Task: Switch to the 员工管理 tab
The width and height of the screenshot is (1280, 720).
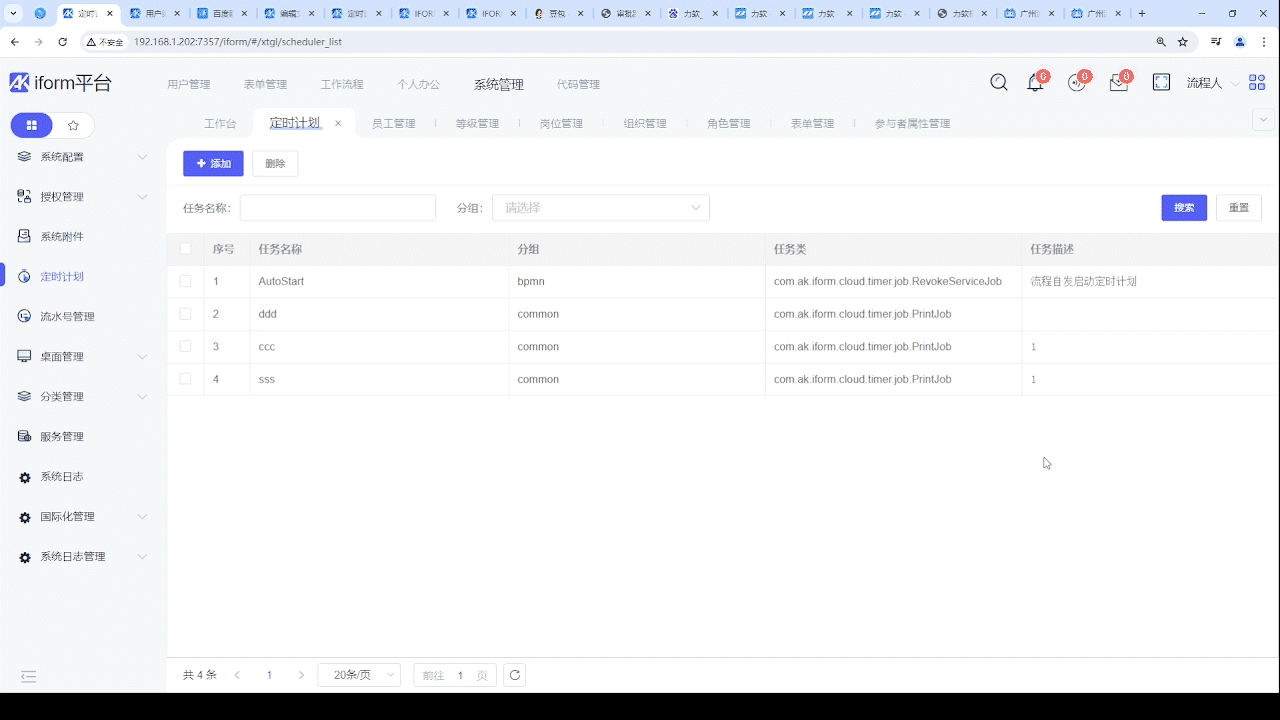Action: pos(393,124)
